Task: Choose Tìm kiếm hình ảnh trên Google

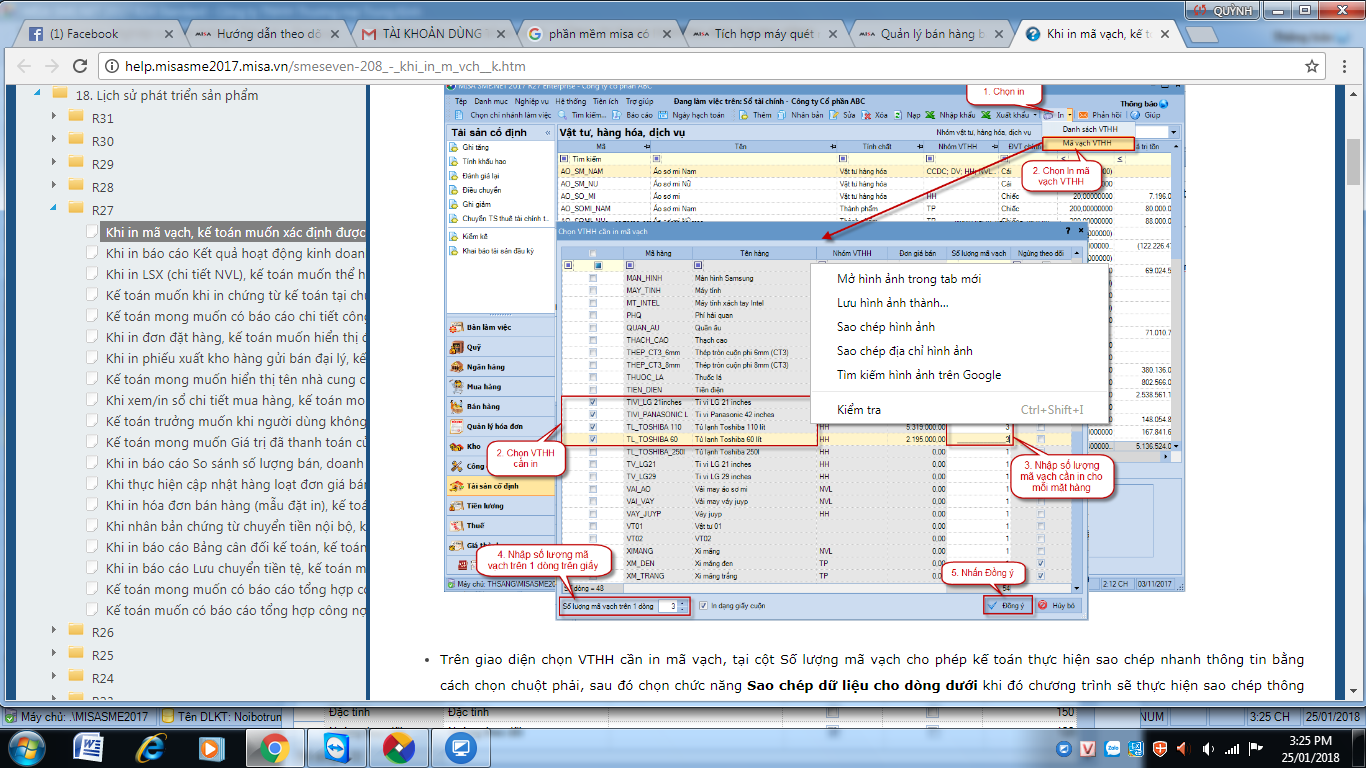Action: pos(961,375)
